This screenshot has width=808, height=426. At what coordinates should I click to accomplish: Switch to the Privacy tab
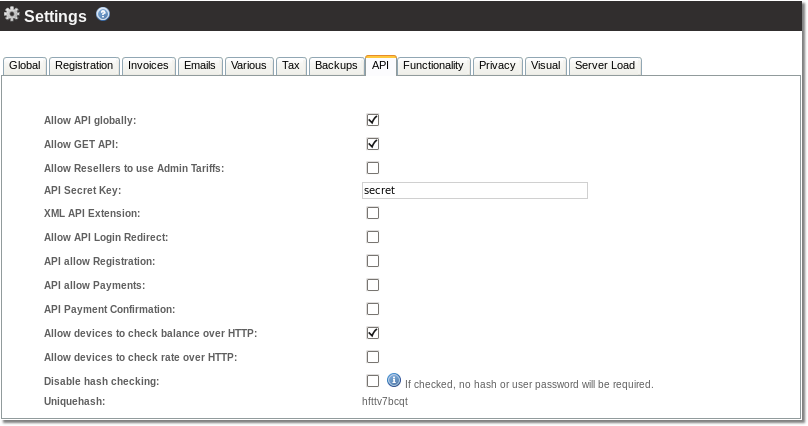click(x=497, y=66)
